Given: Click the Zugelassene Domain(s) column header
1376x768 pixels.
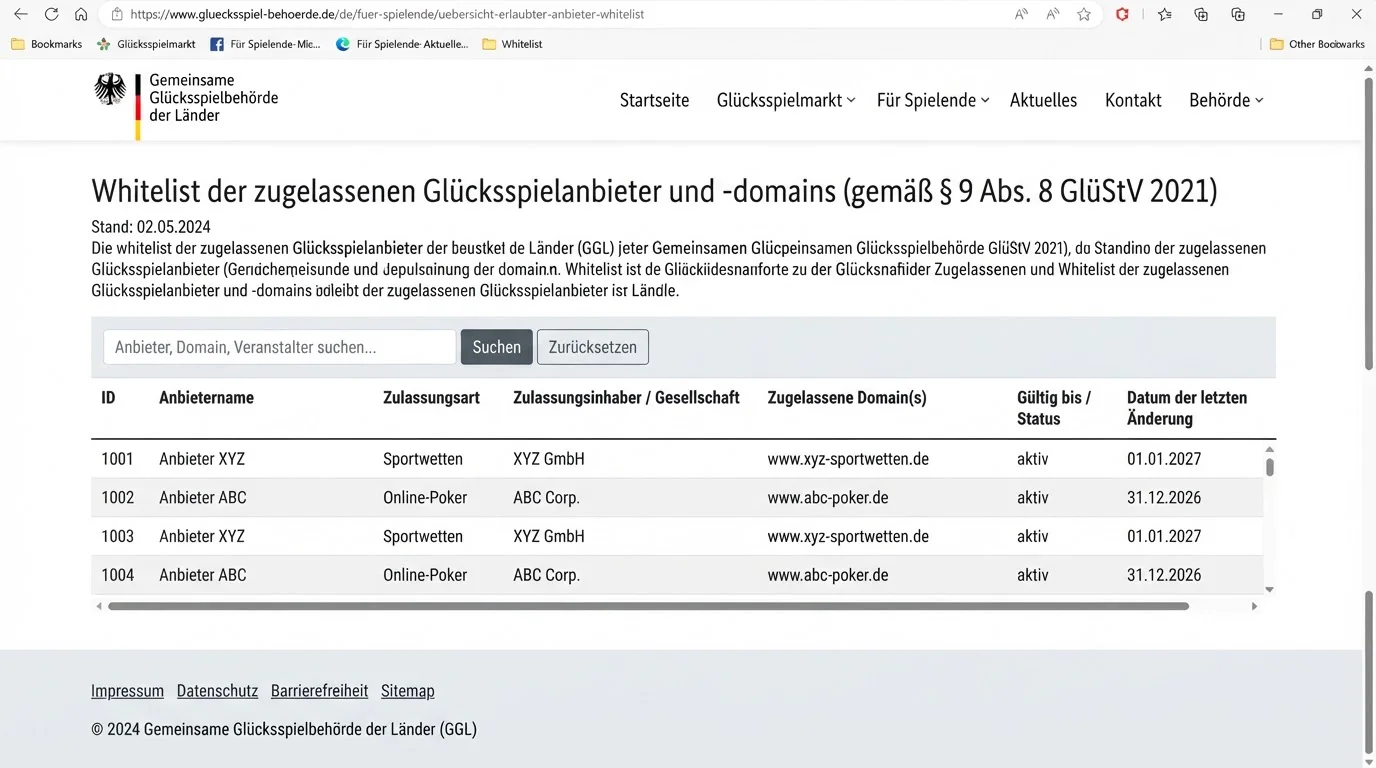Looking at the screenshot, I should (847, 398).
